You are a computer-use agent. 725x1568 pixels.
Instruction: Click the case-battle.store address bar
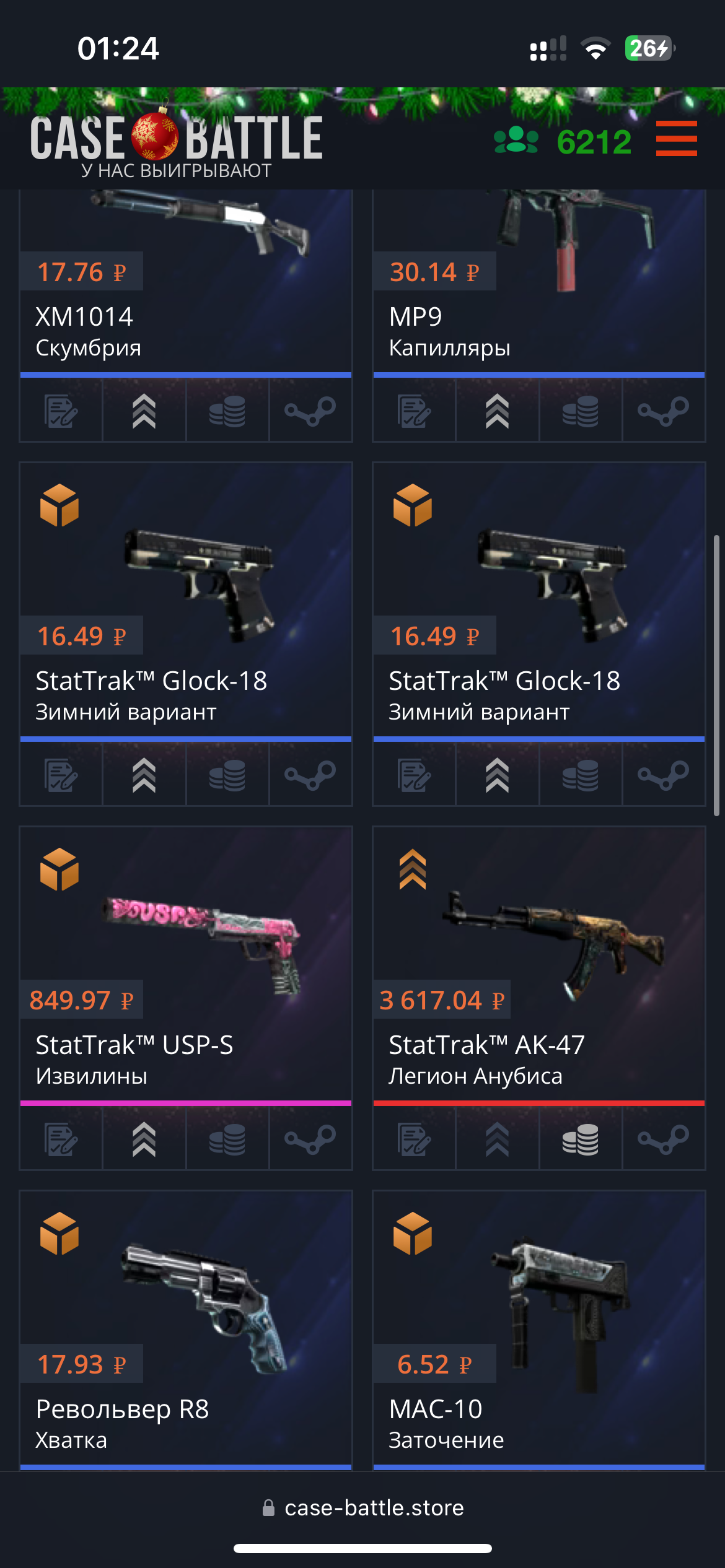[x=362, y=1507]
